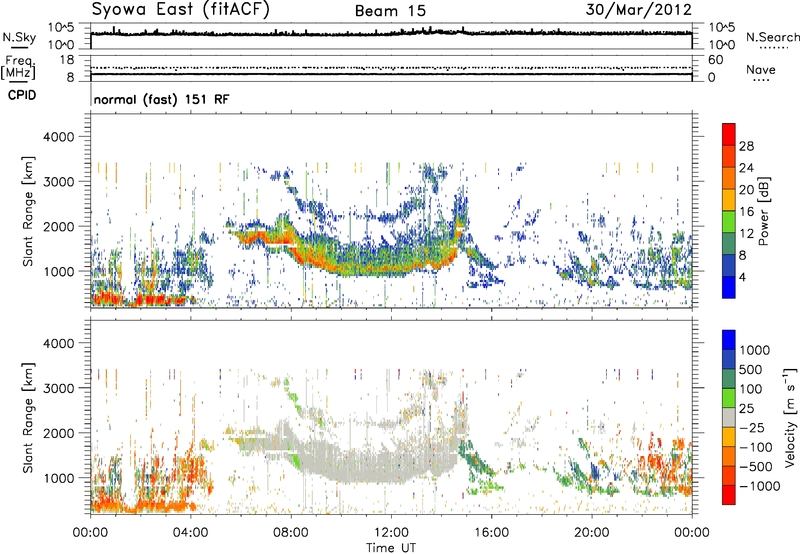Click the red bottom of Velocity color bar
The image size is (800, 554).
click(x=729, y=495)
